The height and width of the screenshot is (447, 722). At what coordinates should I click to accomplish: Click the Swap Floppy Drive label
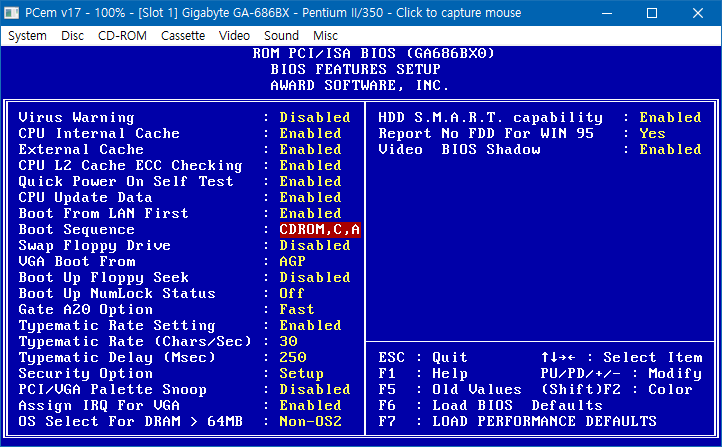click(94, 245)
